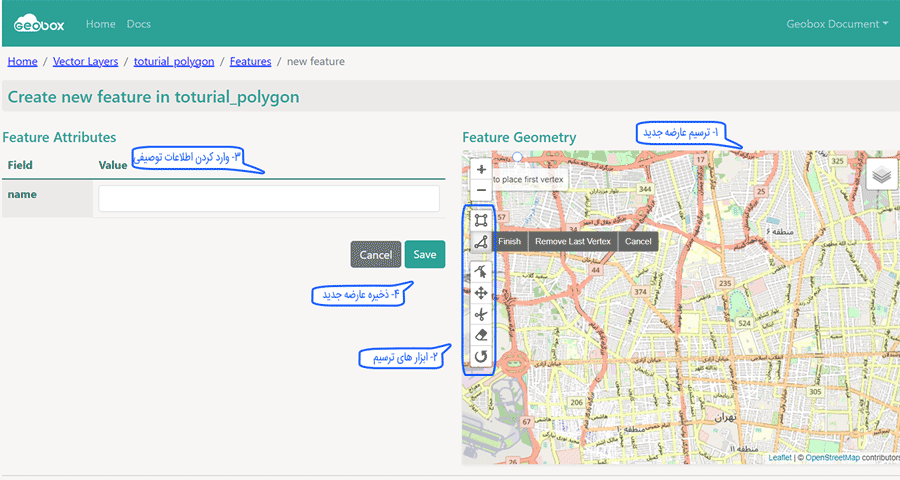Viewport: 900px width, 480px height.
Task: Click the rotate layer tool
Action: coord(481,356)
